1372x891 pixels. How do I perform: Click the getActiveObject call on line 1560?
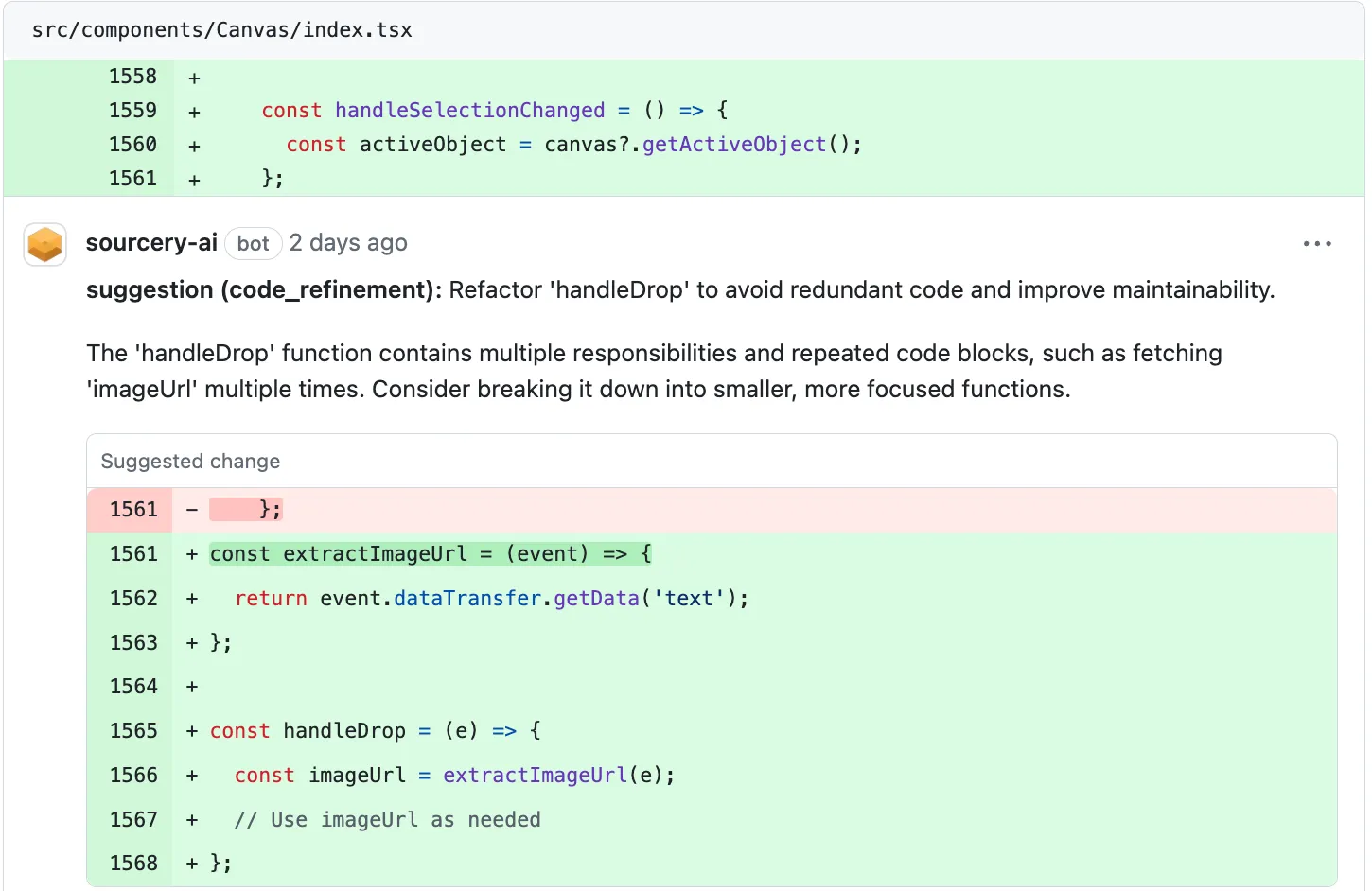(733, 144)
